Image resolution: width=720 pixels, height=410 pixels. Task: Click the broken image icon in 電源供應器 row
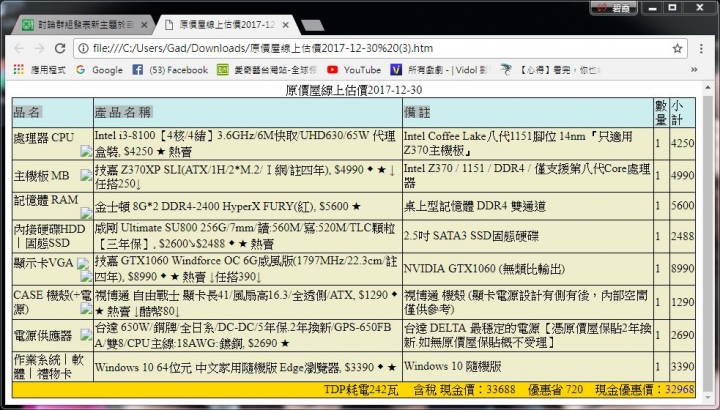pos(86,335)
